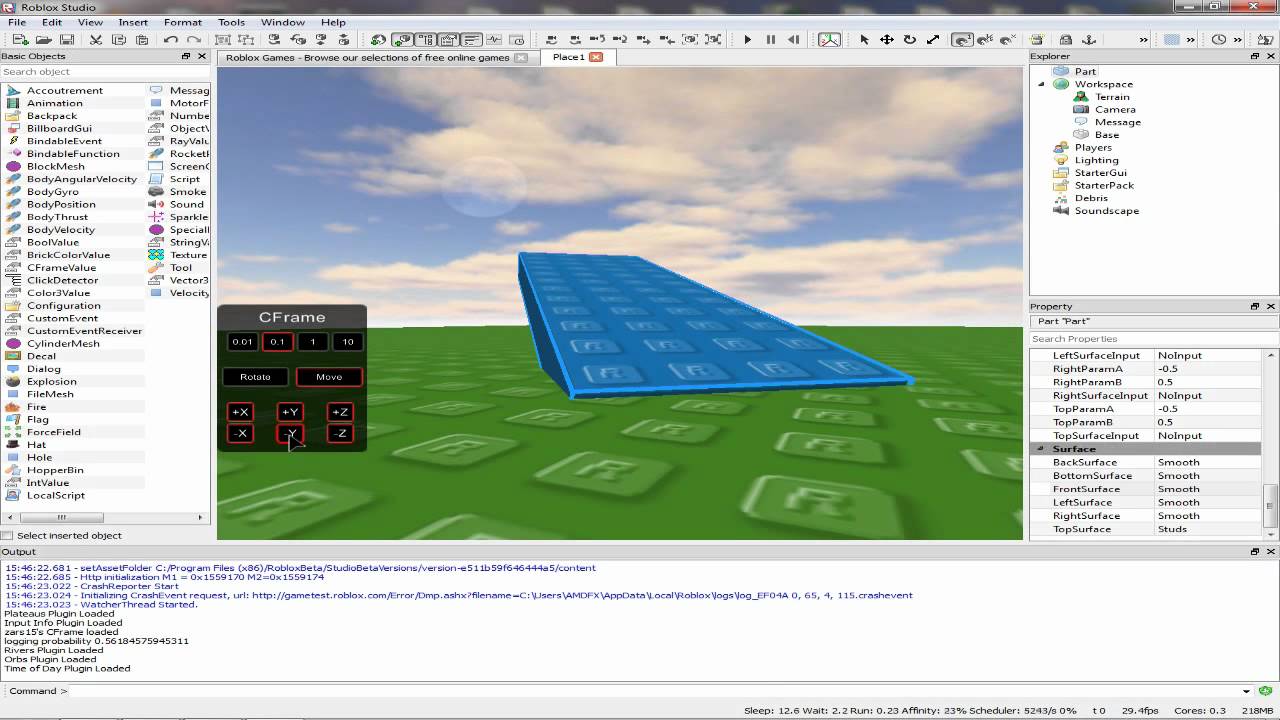1280x720 pixels.
Task: Open the Format menu
Action: (183, 22)
